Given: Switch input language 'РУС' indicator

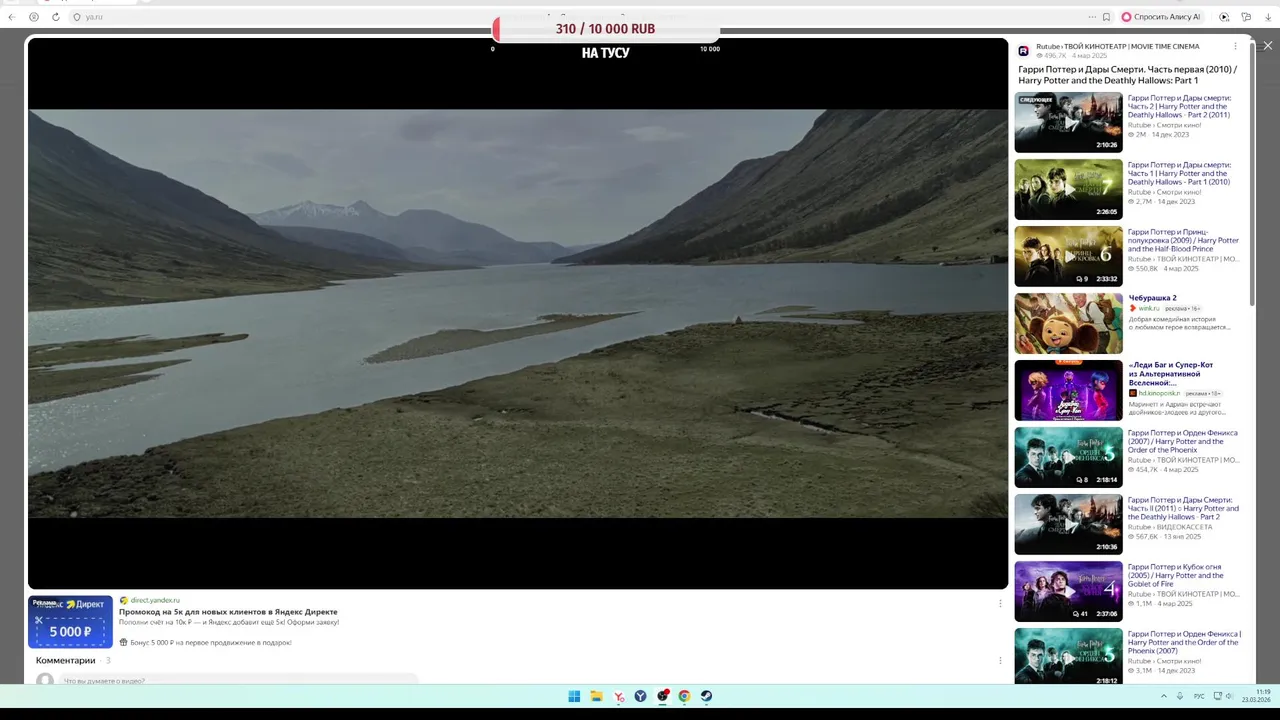Looking at the screenshot, I should [1199, 696].
